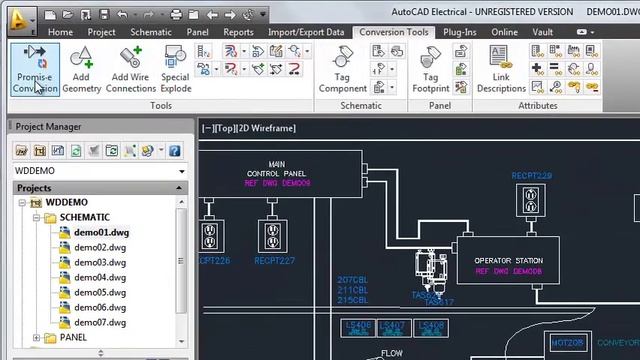
Task: Select demo02.dwg in the project tree
Action: (100, 247)
